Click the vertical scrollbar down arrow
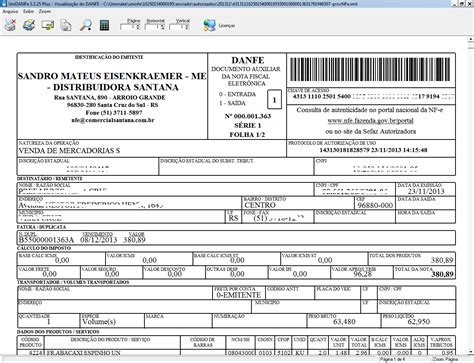This screenshot has height=363, width=474. coord(471,352)
